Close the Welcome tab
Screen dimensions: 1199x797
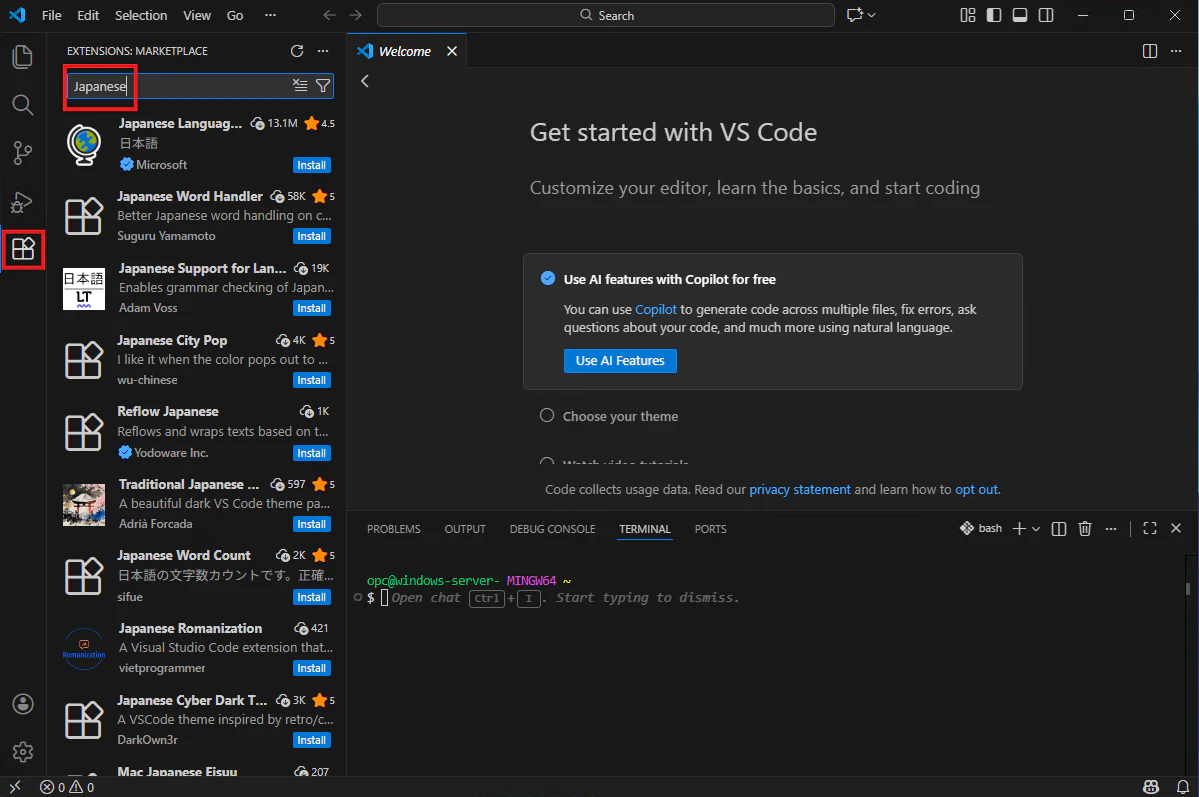[452, 51]
